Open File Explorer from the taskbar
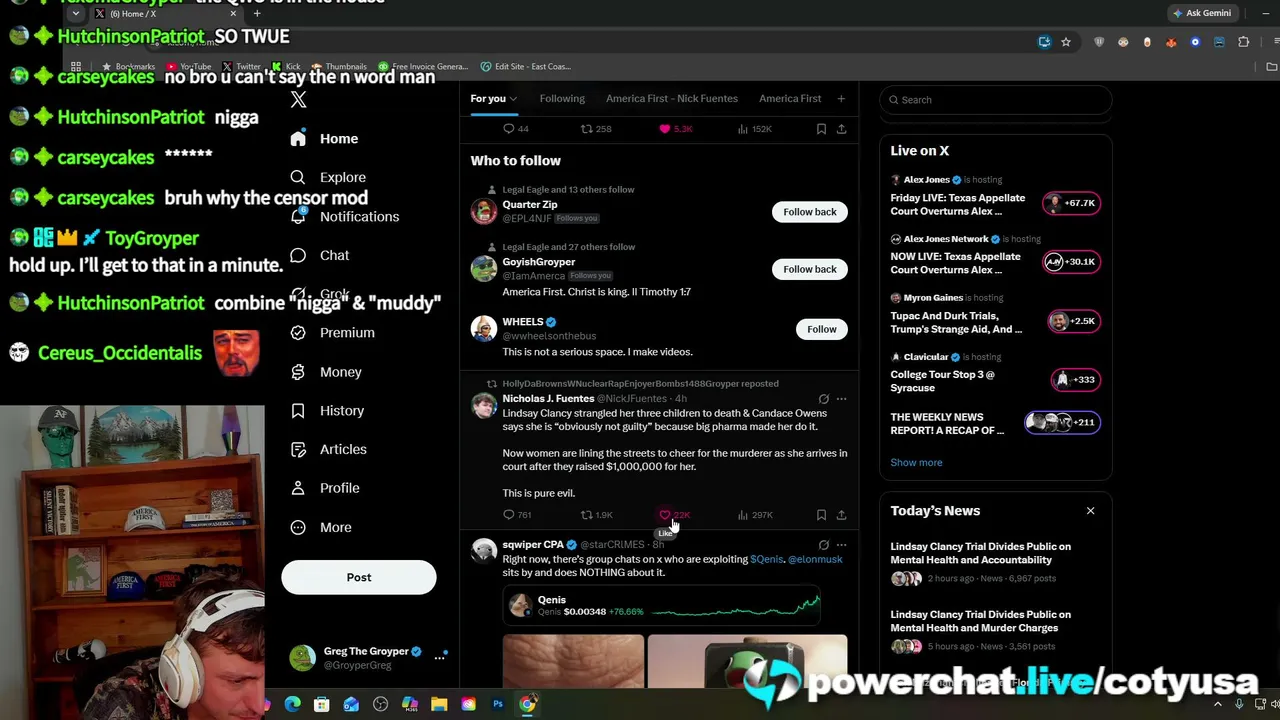 pyautogui.click(x=439, y=704)
